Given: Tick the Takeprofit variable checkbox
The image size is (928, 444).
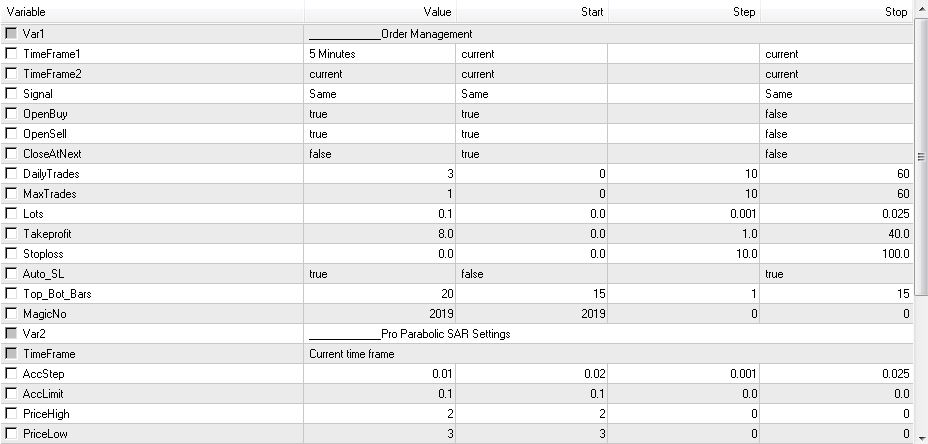Looking at the screenshot, I should coord(11,234).
